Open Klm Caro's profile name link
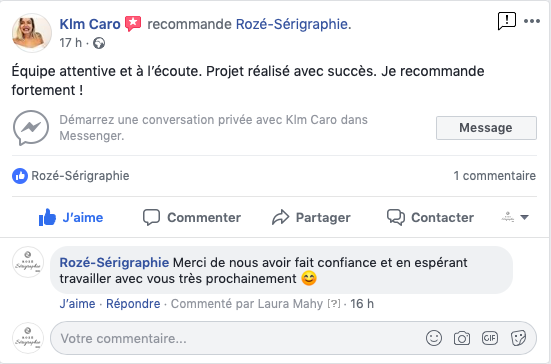 click(x=90, y=24)
